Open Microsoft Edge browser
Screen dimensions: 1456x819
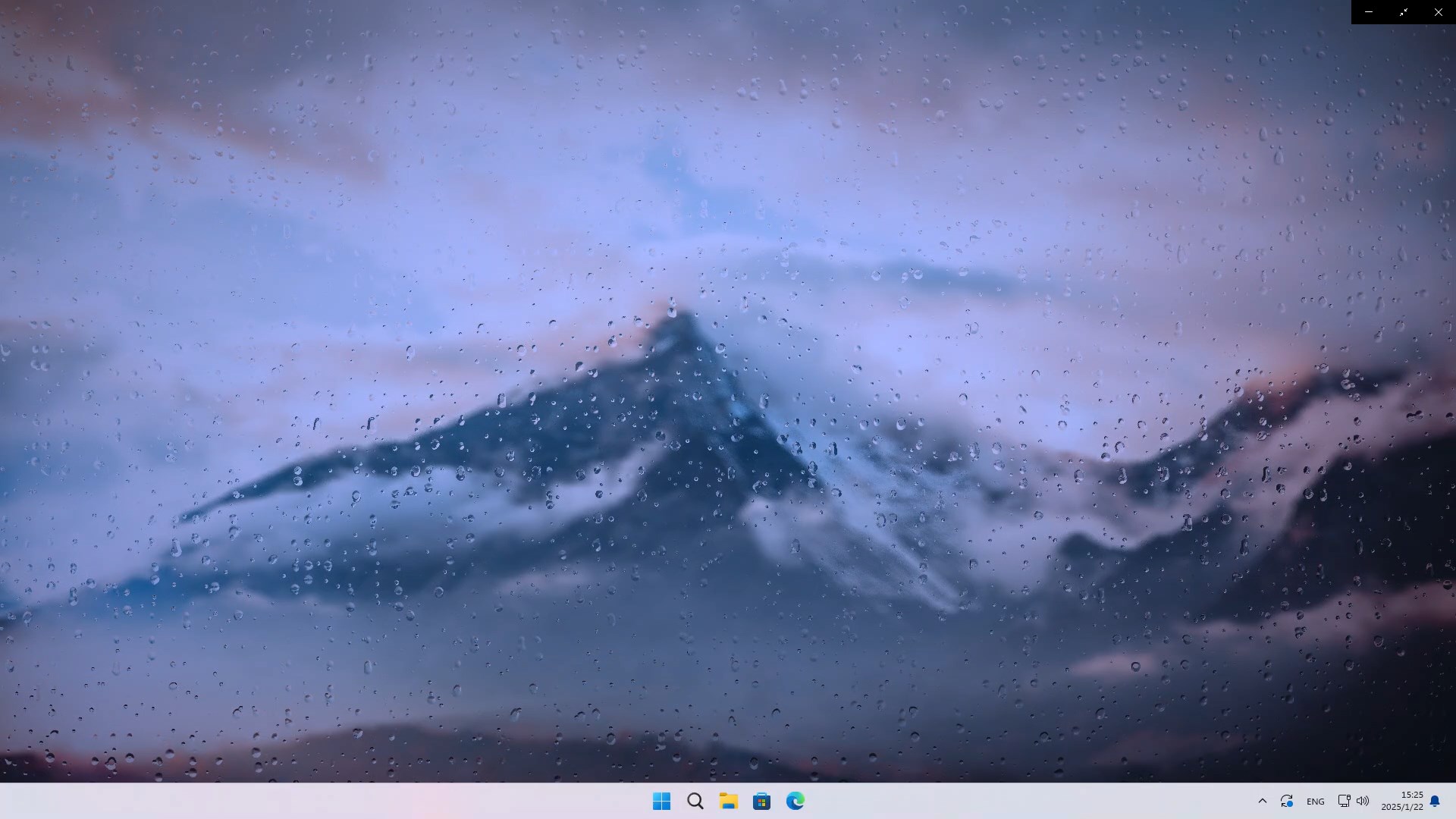point(795,801)
